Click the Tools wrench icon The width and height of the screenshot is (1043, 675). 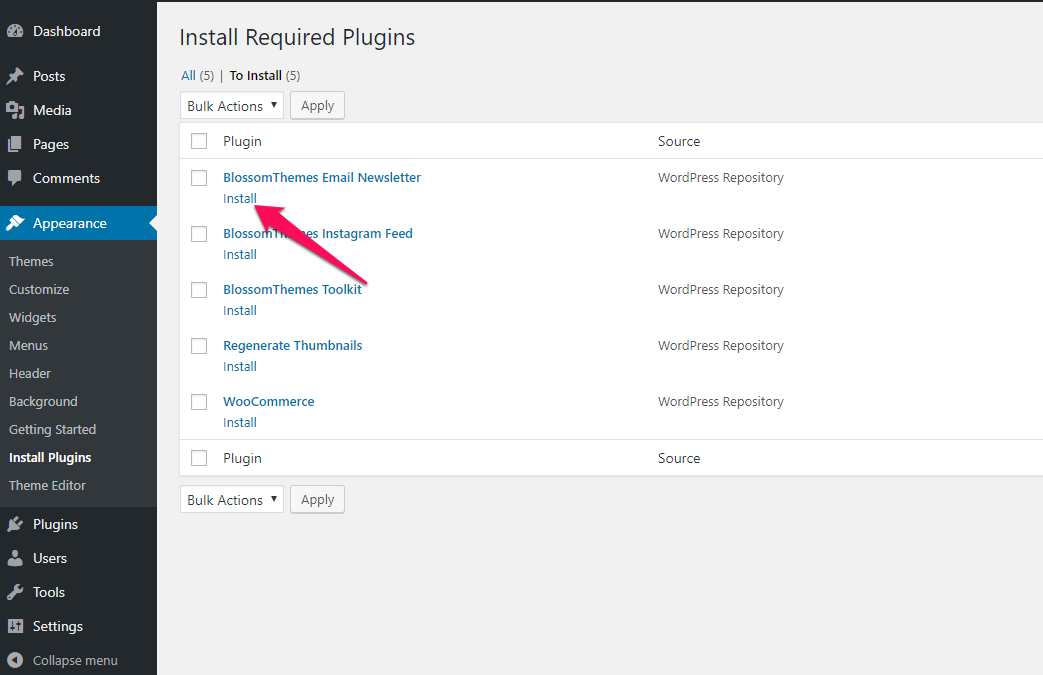[15, 593]
